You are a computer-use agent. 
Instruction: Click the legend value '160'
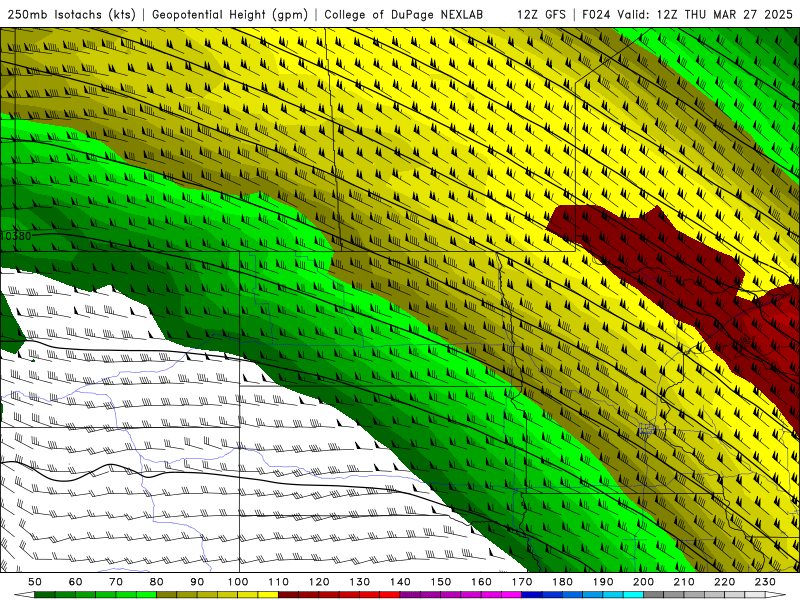[x=481, y=582]
